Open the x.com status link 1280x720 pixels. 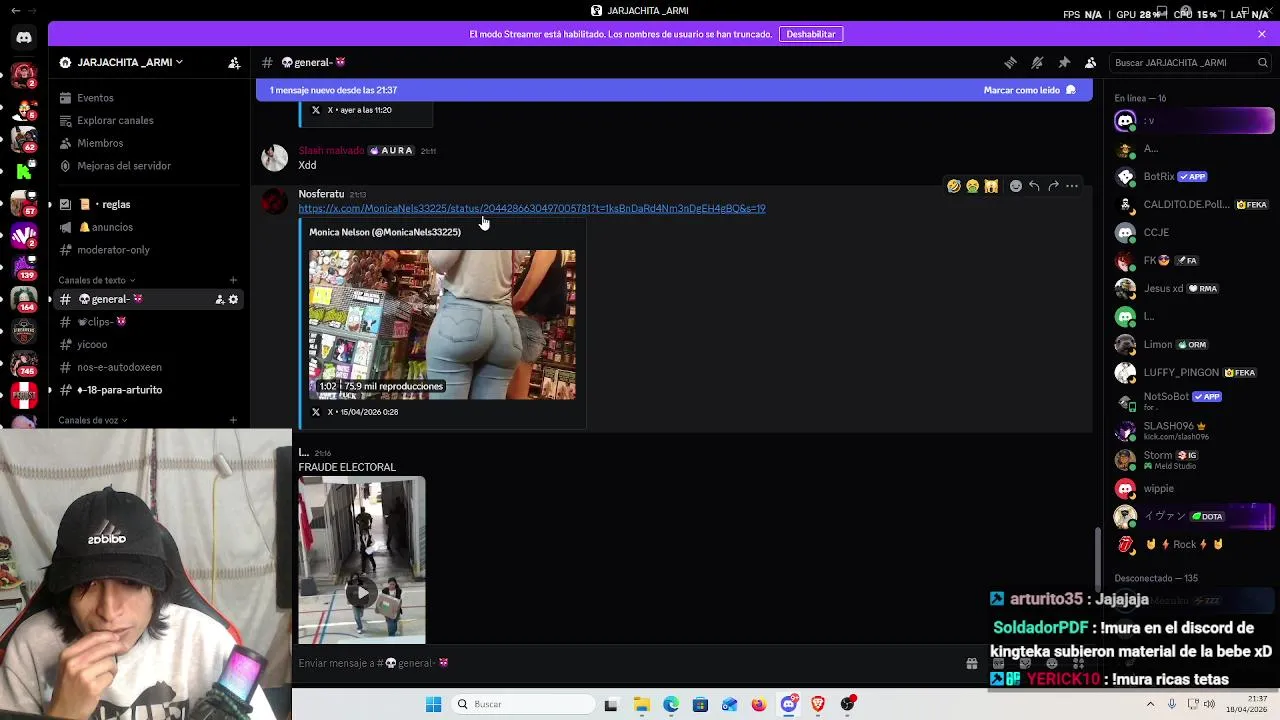pyautogui.click(x=532, y=208)
